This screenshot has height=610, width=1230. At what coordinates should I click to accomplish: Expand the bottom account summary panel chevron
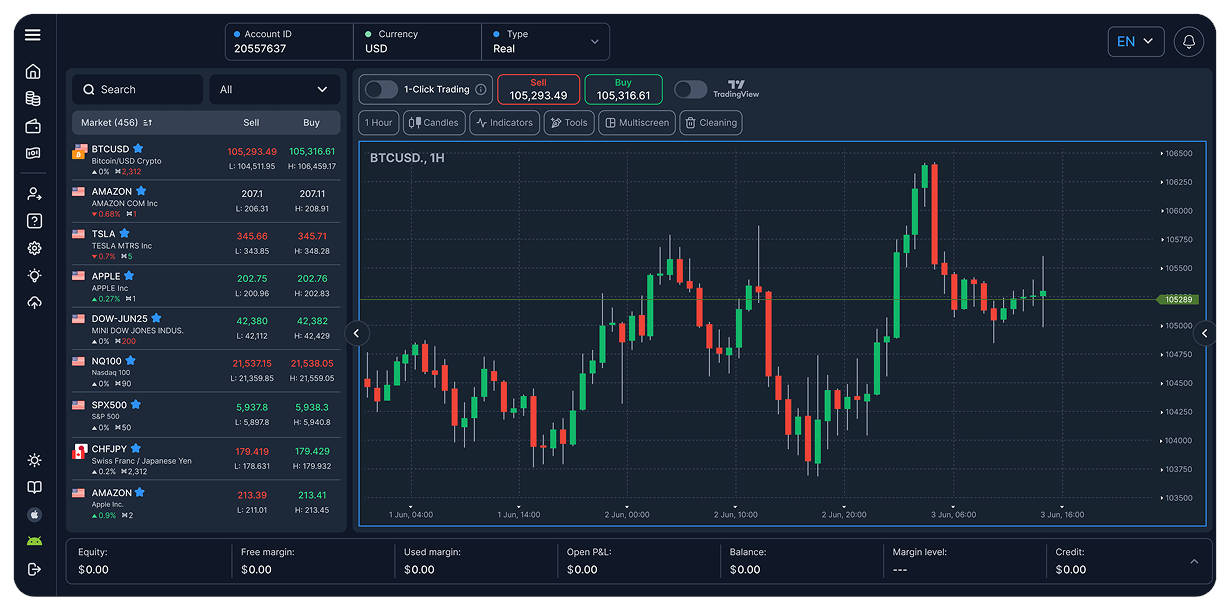tap(1193, 561)
